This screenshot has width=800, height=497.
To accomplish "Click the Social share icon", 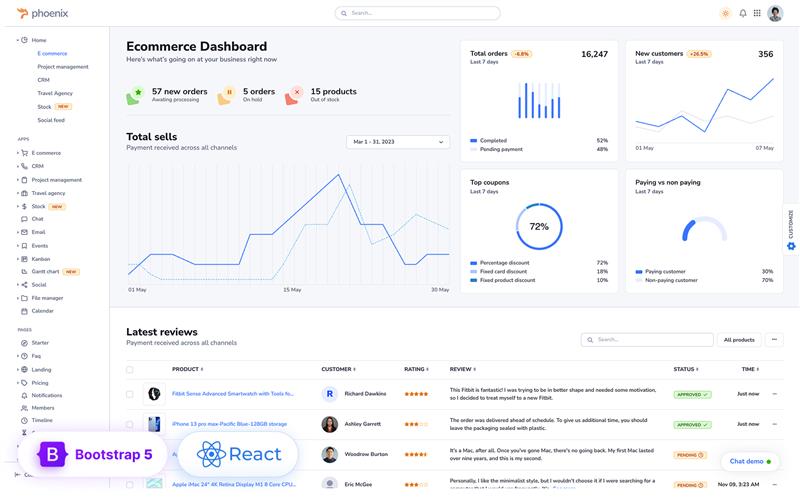I will (24, 285).
